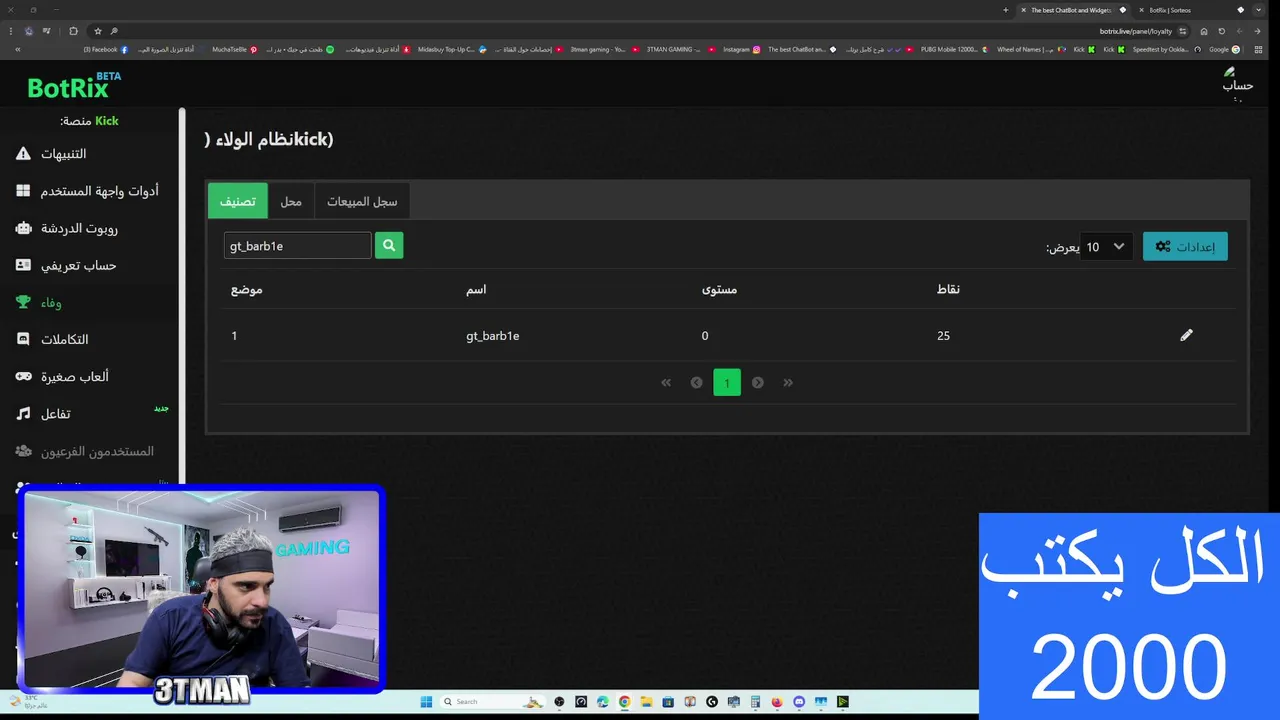Go to first page with double-left arrows
This screenshot has height=720, width=1280.
(666, 382)
